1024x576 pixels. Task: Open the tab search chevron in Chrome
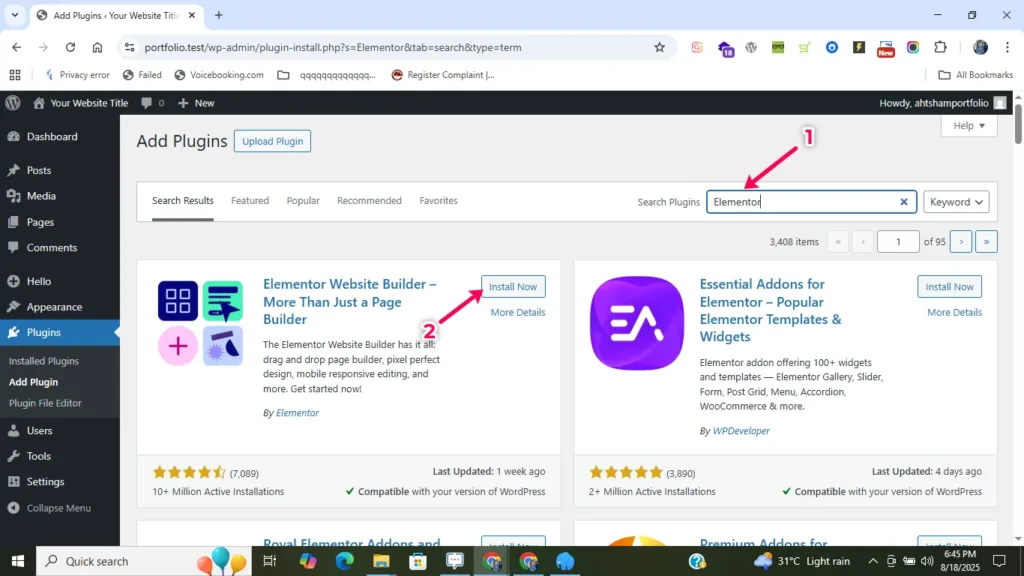pyautogui.click(x=14, y=15)
